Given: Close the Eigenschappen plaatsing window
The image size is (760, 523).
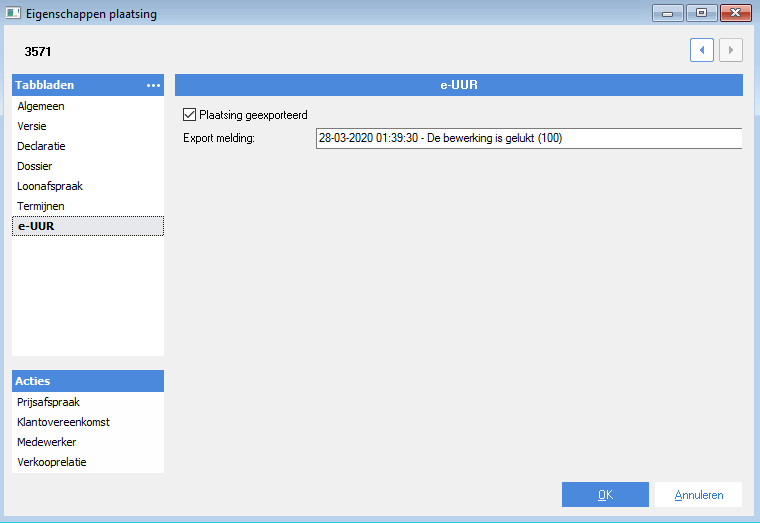Looking at the screenshot, I should [735, 13].
